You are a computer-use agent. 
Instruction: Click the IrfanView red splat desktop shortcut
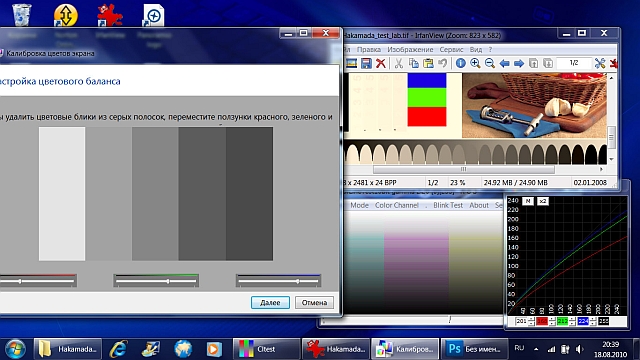[x=109, y=15]
